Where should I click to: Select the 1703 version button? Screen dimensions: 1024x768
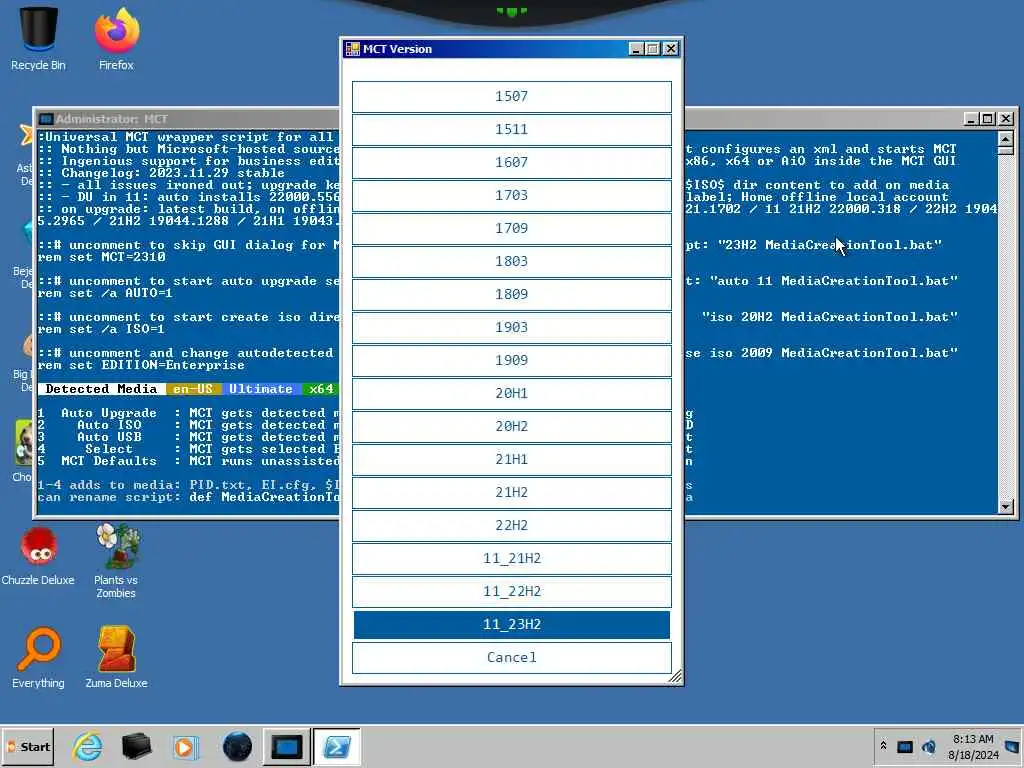511,195
